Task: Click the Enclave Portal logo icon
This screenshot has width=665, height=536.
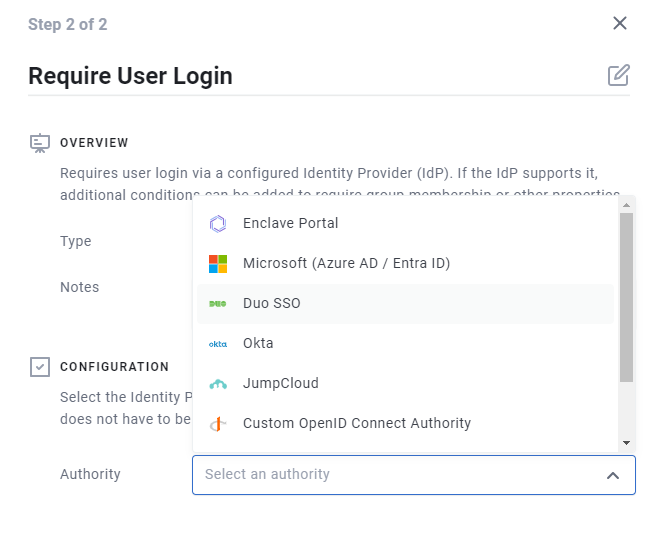Action: (218, 223)
